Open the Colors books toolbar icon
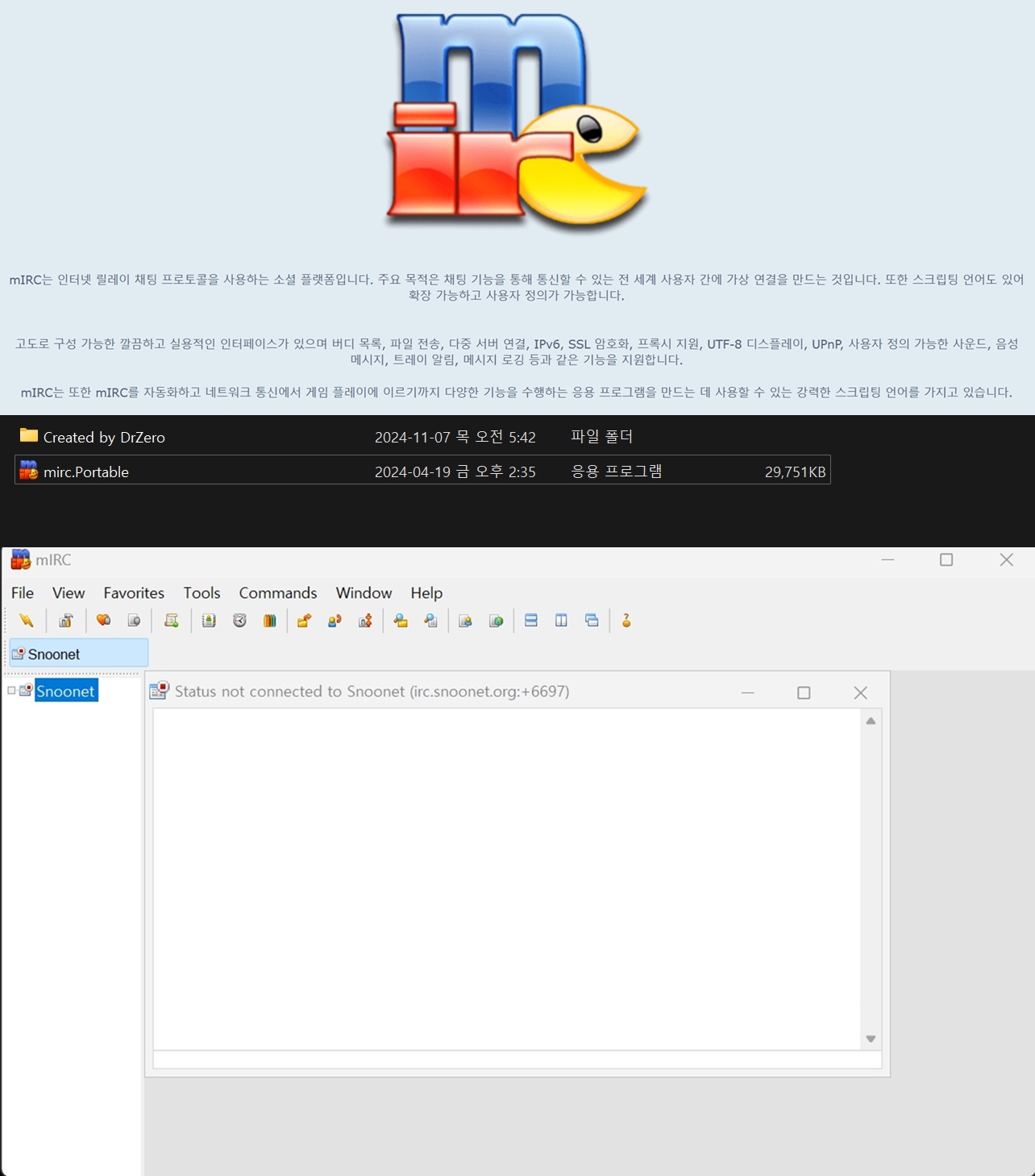The image size is (1035, 1176). coord(270,620)
